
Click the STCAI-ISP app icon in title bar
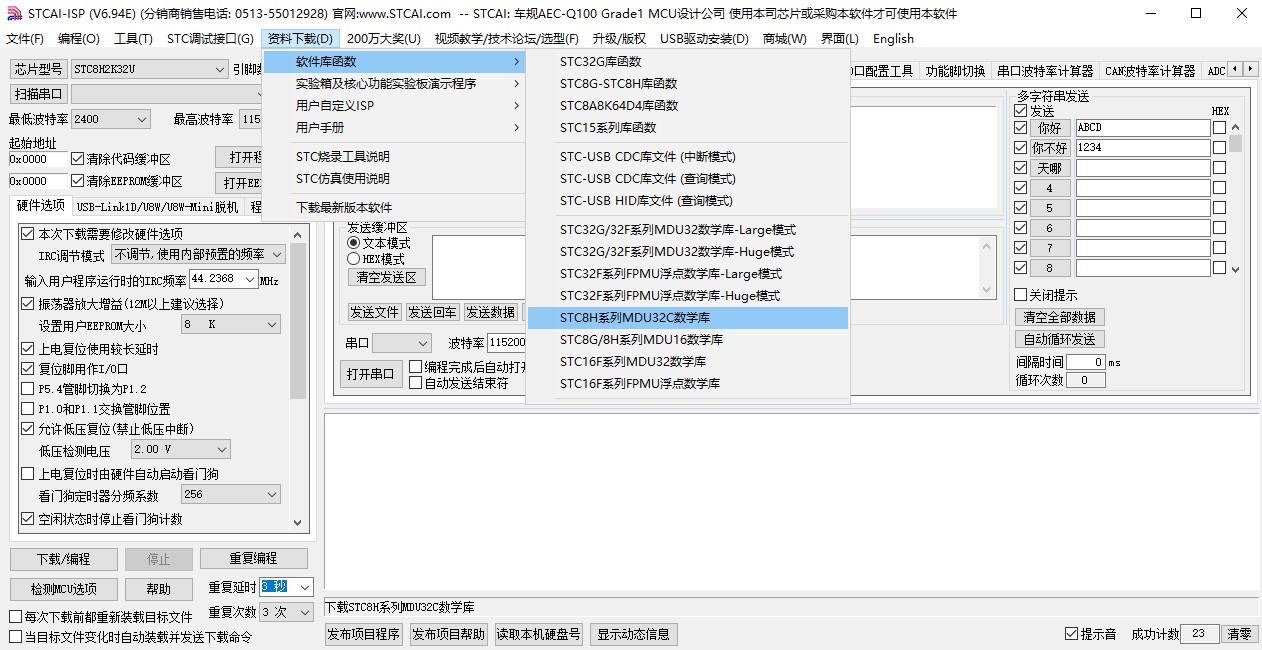point(13,14)
